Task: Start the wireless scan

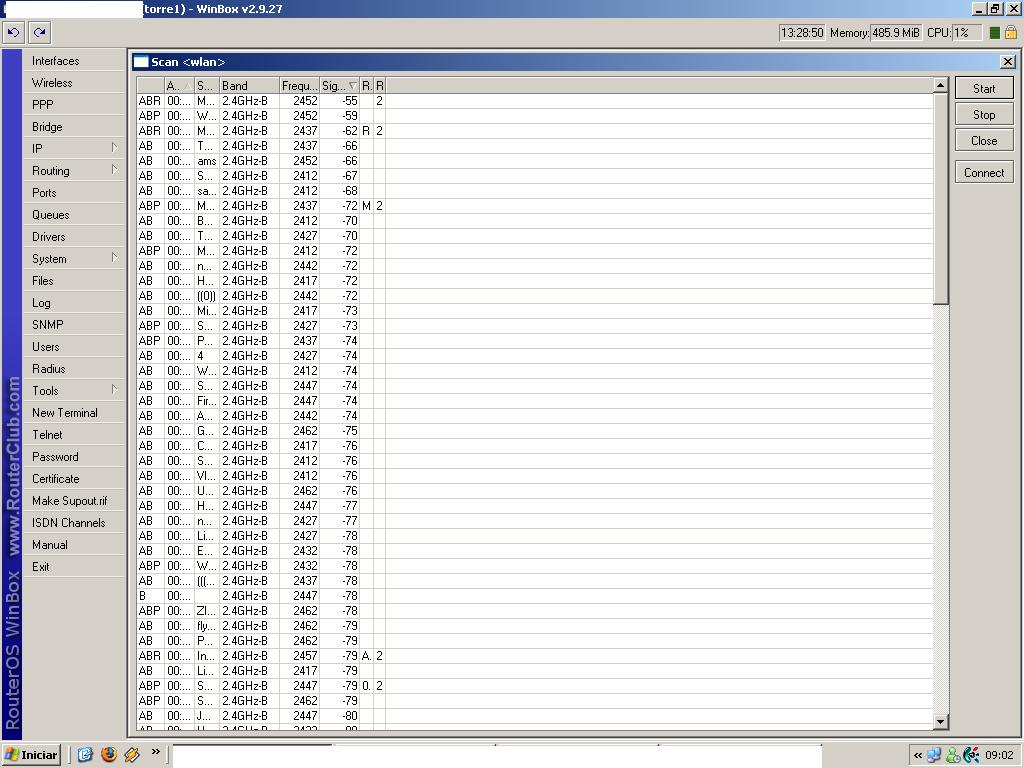Action: tap(984, 88)
